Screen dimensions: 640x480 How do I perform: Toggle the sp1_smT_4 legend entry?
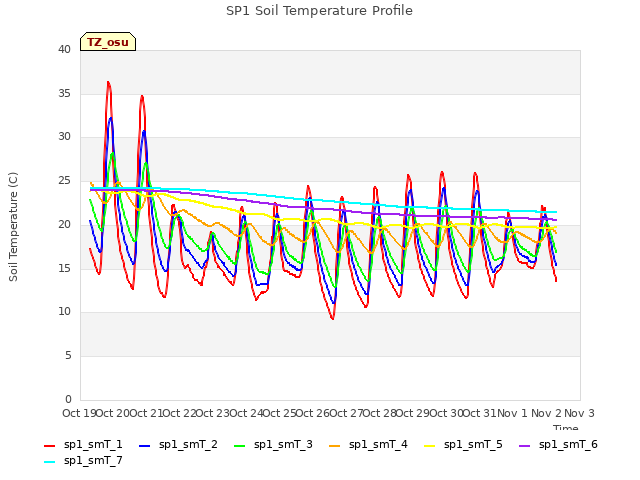tap(368, 444)
